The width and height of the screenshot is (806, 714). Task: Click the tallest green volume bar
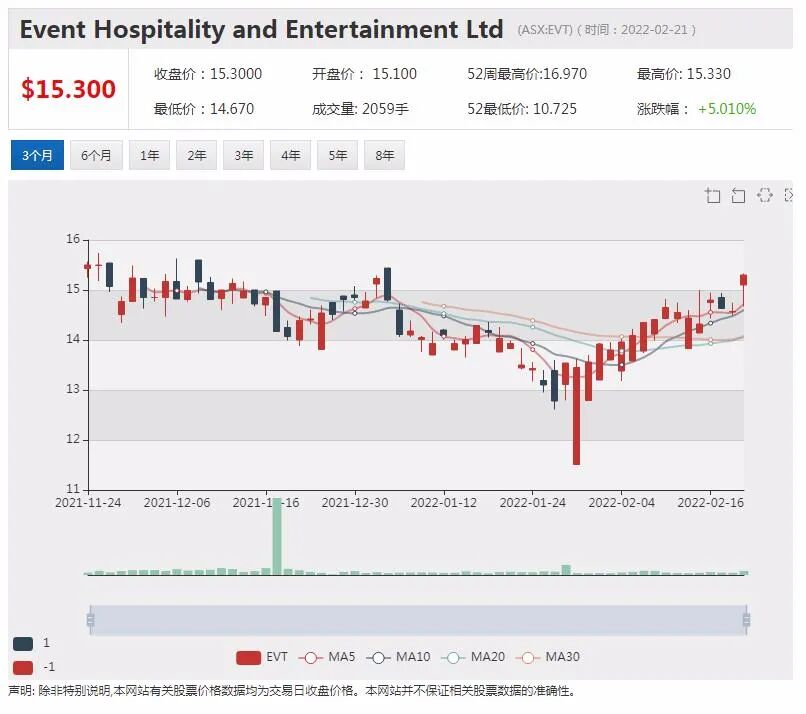point(277,536)
